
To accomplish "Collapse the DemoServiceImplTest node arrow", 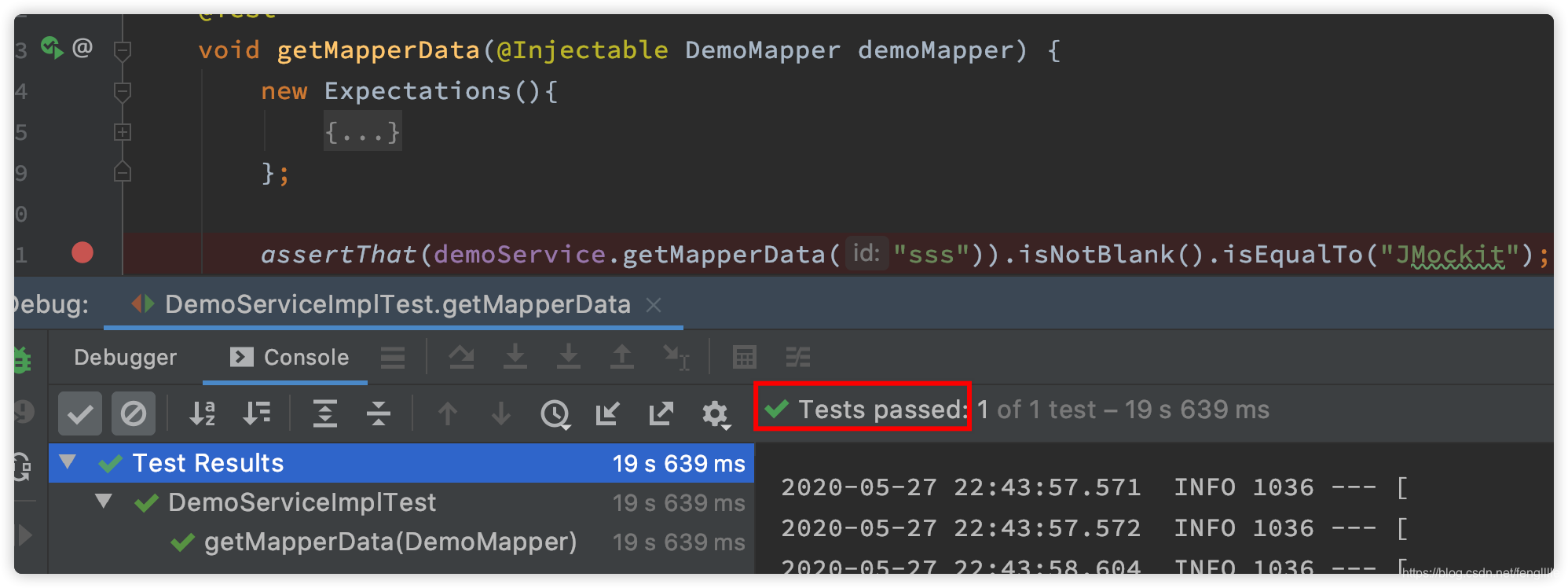I will point(104,502).
